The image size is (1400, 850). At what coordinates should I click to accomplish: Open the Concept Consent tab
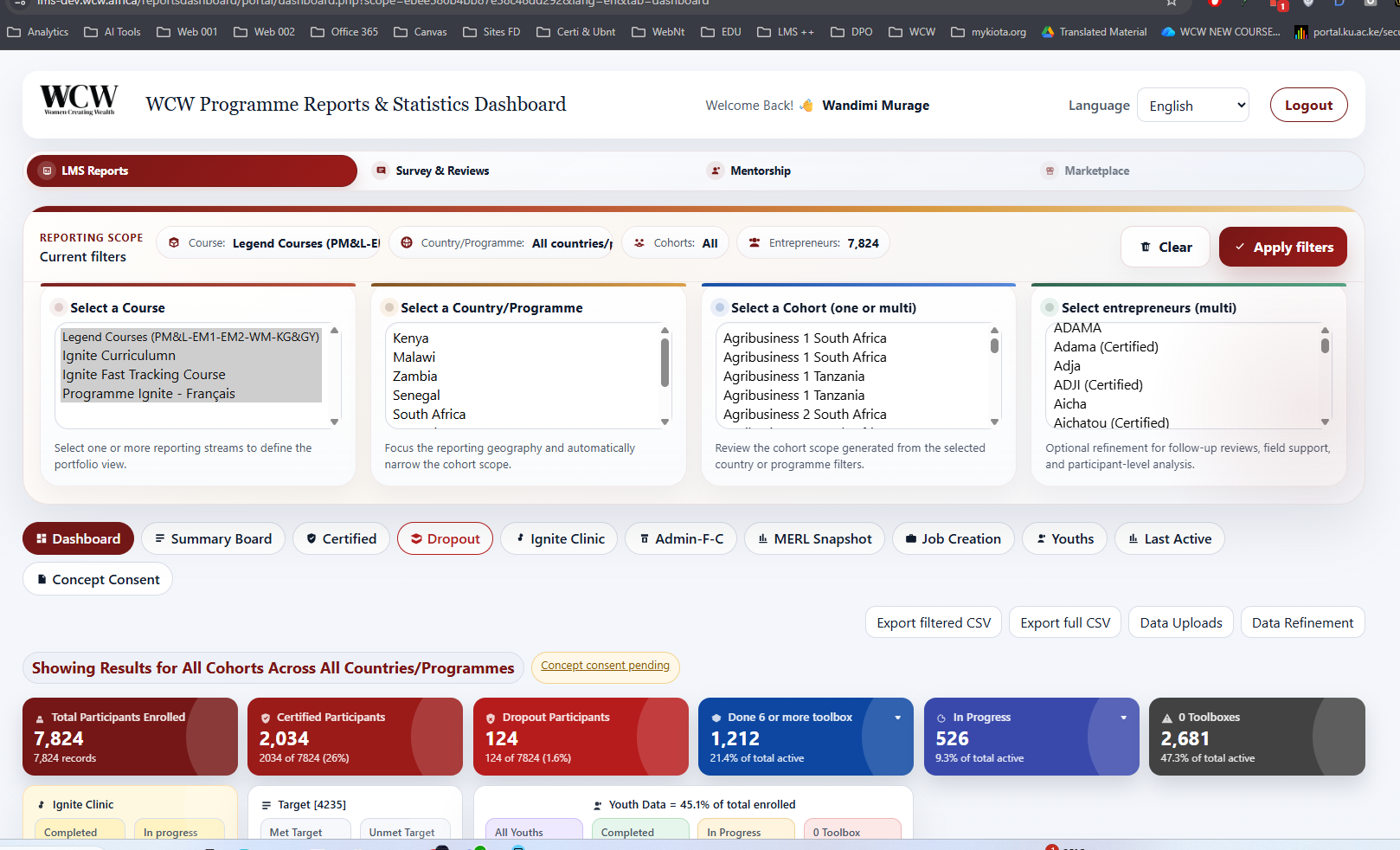point(98,579)
